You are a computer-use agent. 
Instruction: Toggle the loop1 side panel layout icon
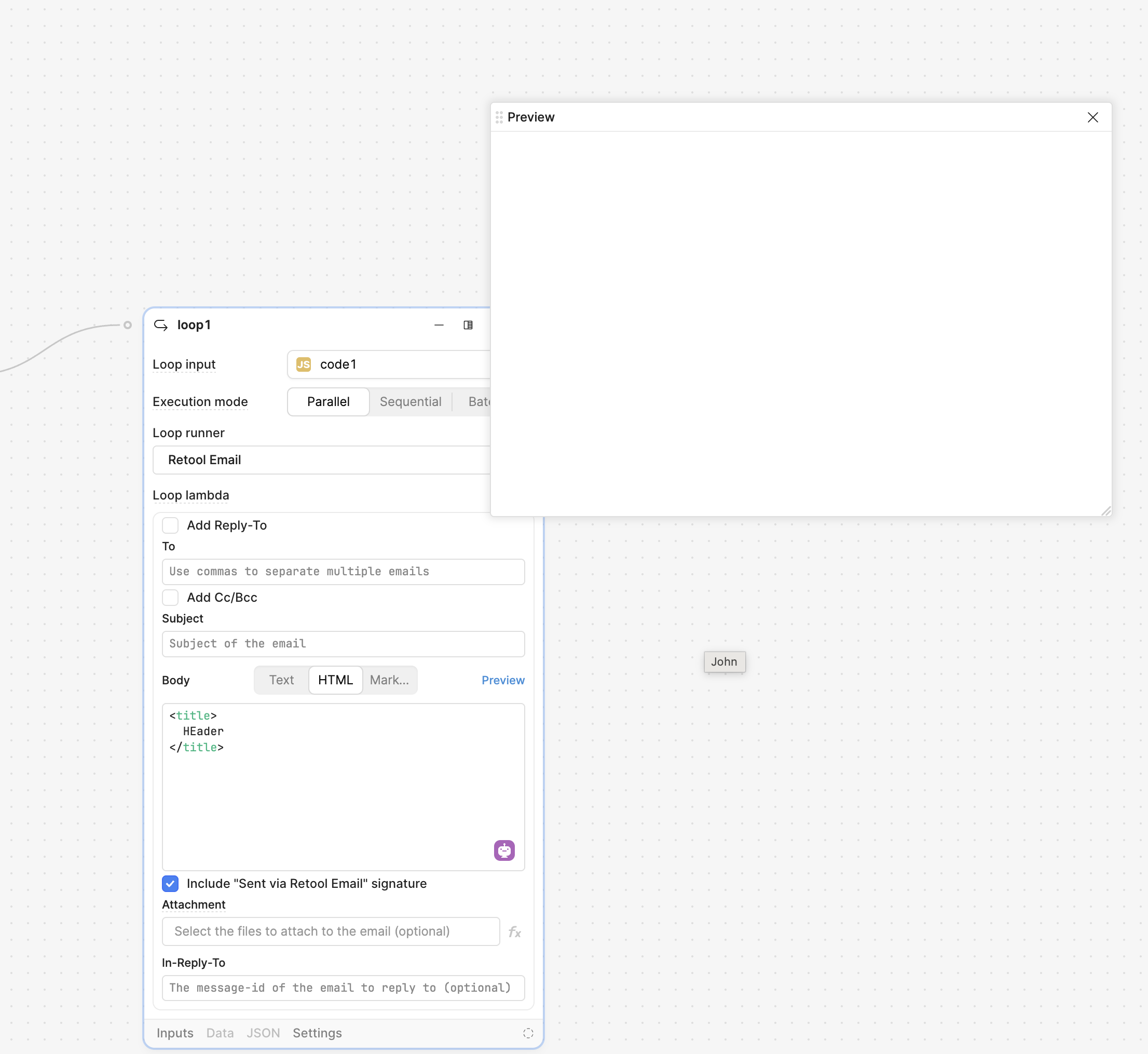pos(468,325)
